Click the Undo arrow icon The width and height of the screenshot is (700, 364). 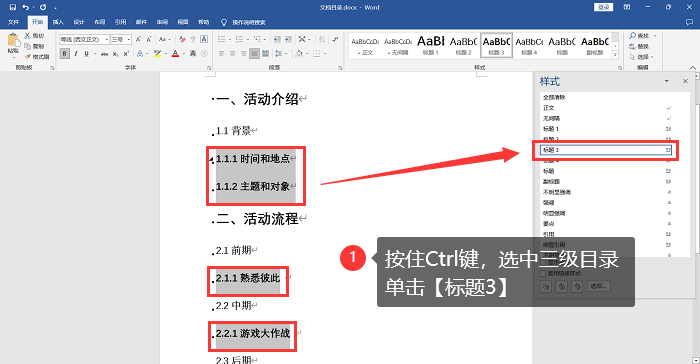pos(26,7)
